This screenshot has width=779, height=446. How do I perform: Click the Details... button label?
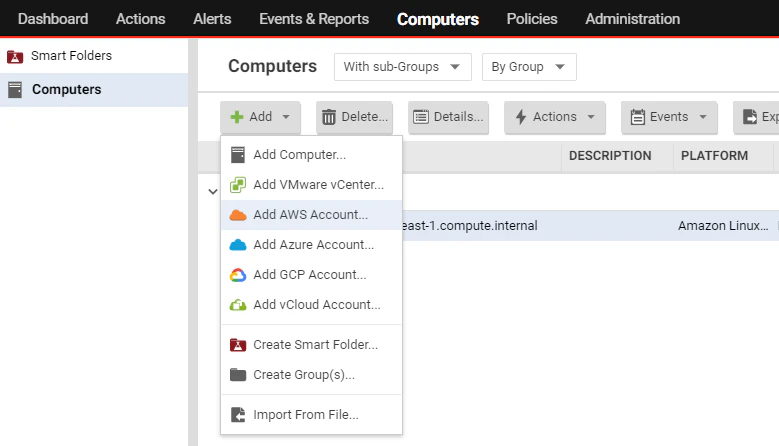459,117
